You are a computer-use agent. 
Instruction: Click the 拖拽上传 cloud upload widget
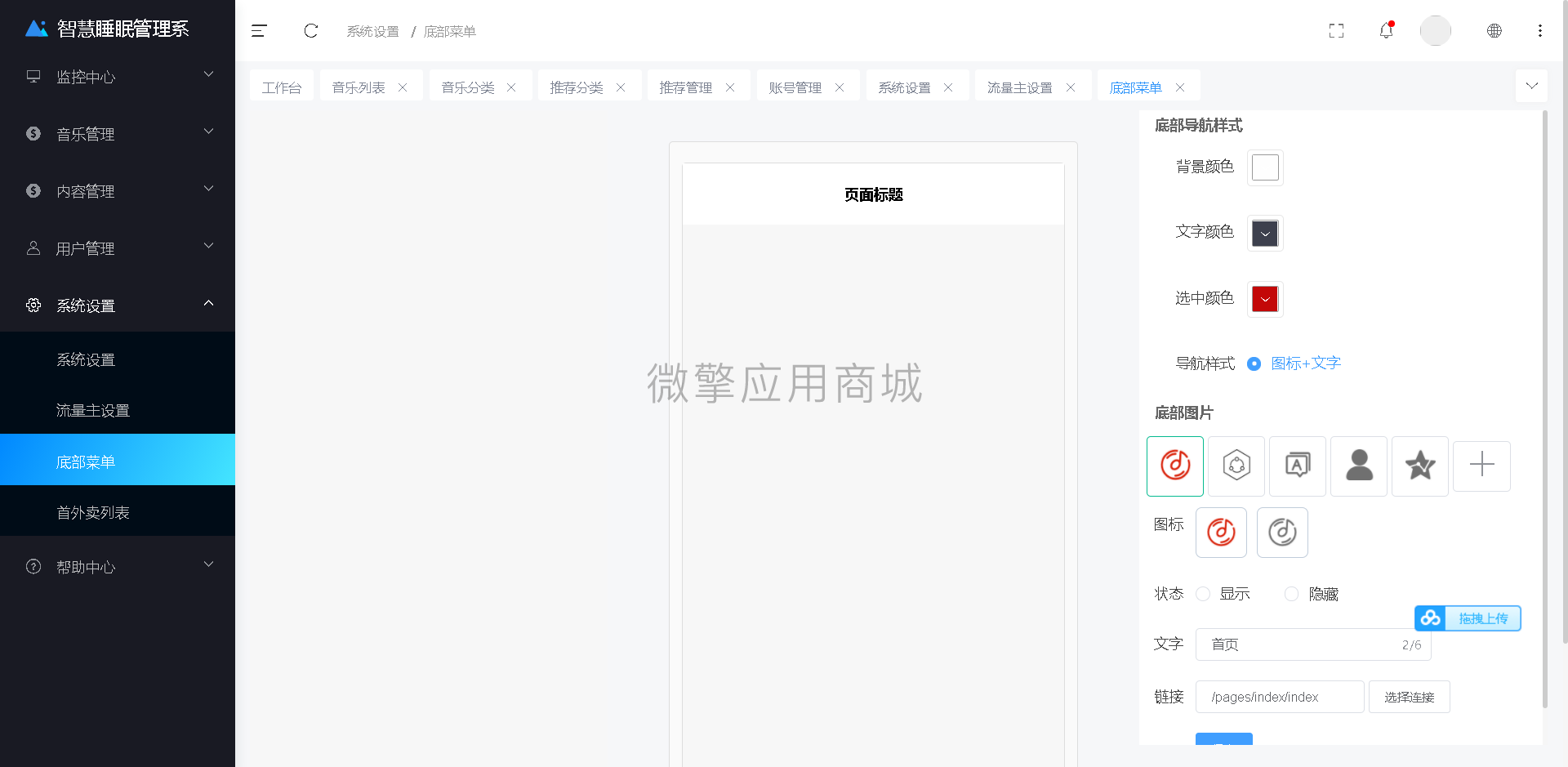click(1468, 618)
